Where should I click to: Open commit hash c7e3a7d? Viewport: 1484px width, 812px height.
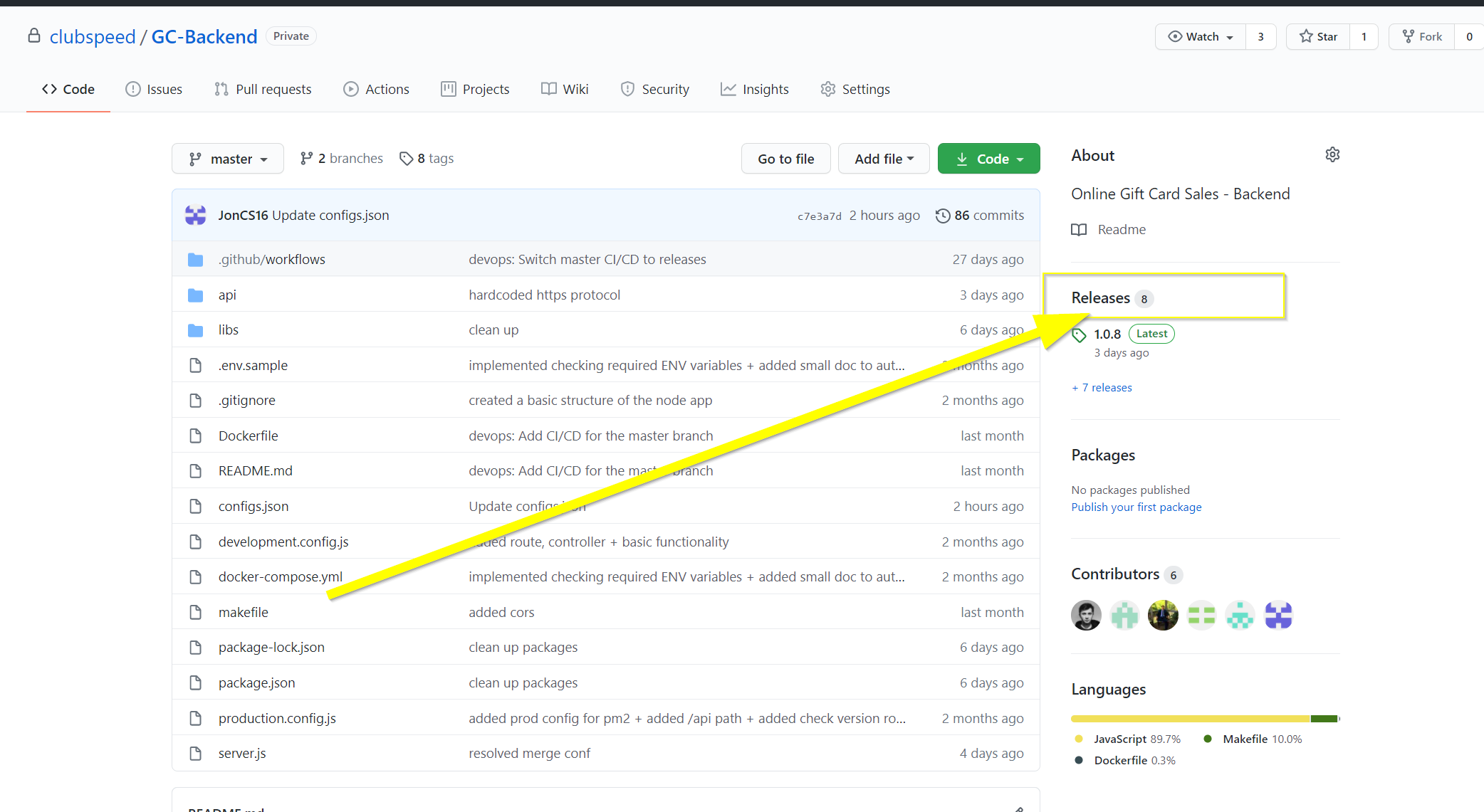tap(820, 216)
